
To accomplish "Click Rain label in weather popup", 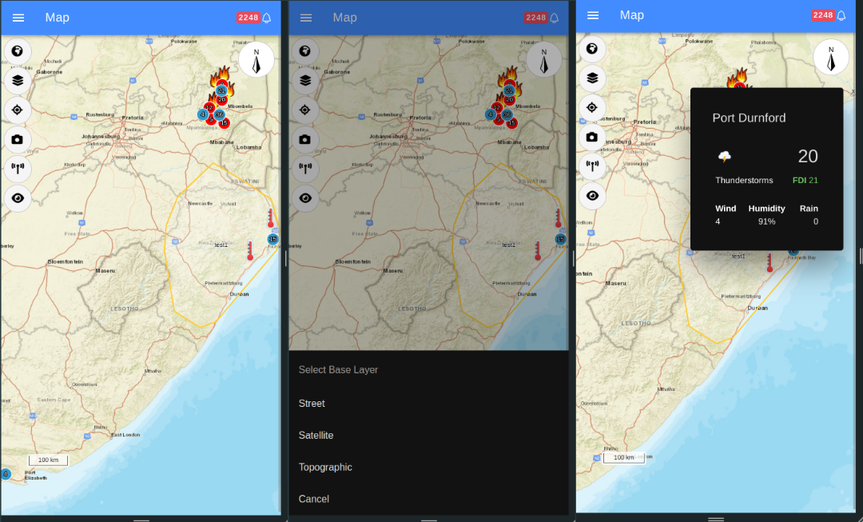I will (x=809, y=208).
